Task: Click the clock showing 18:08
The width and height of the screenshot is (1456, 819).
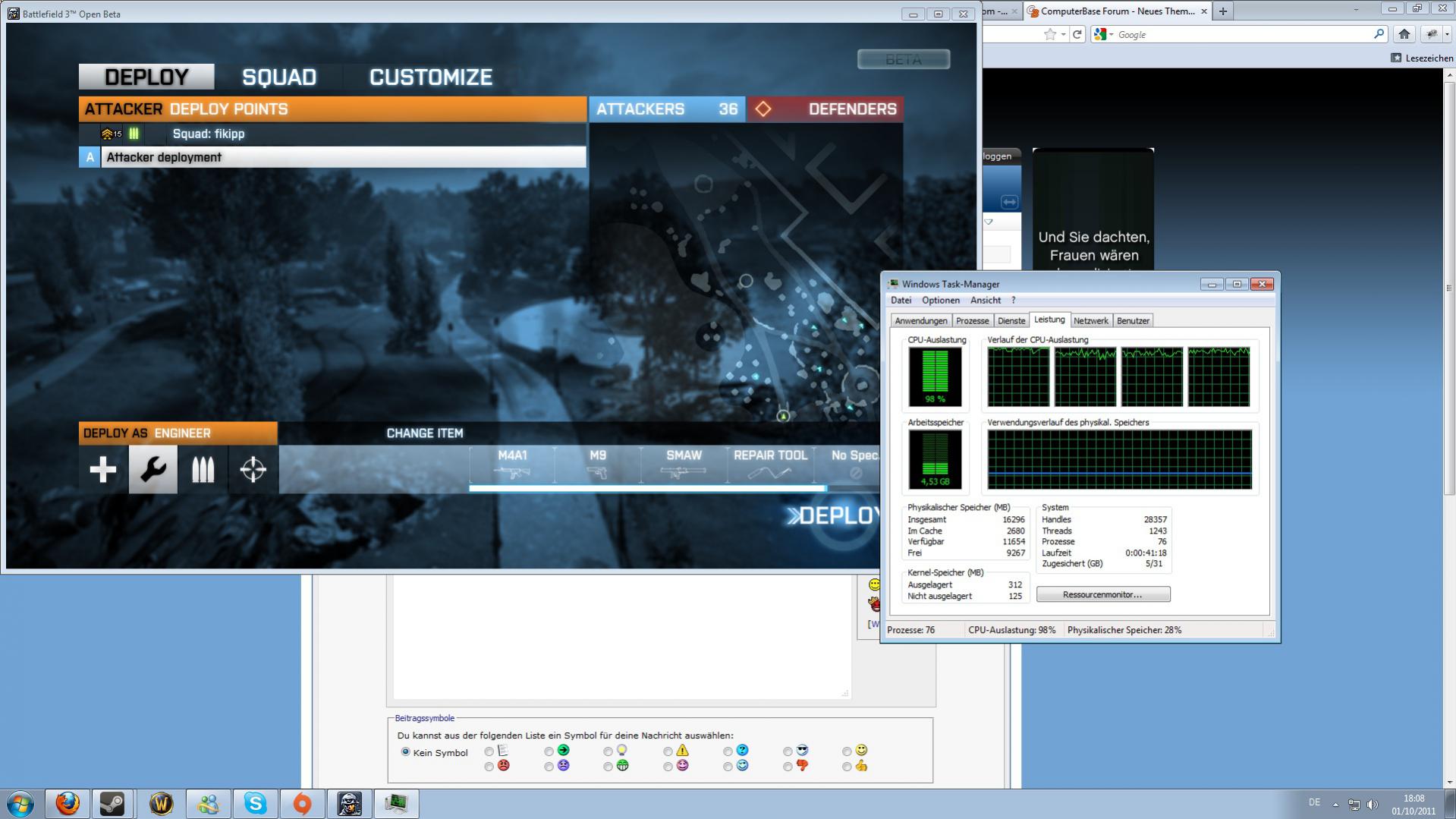Action: 1414,799
